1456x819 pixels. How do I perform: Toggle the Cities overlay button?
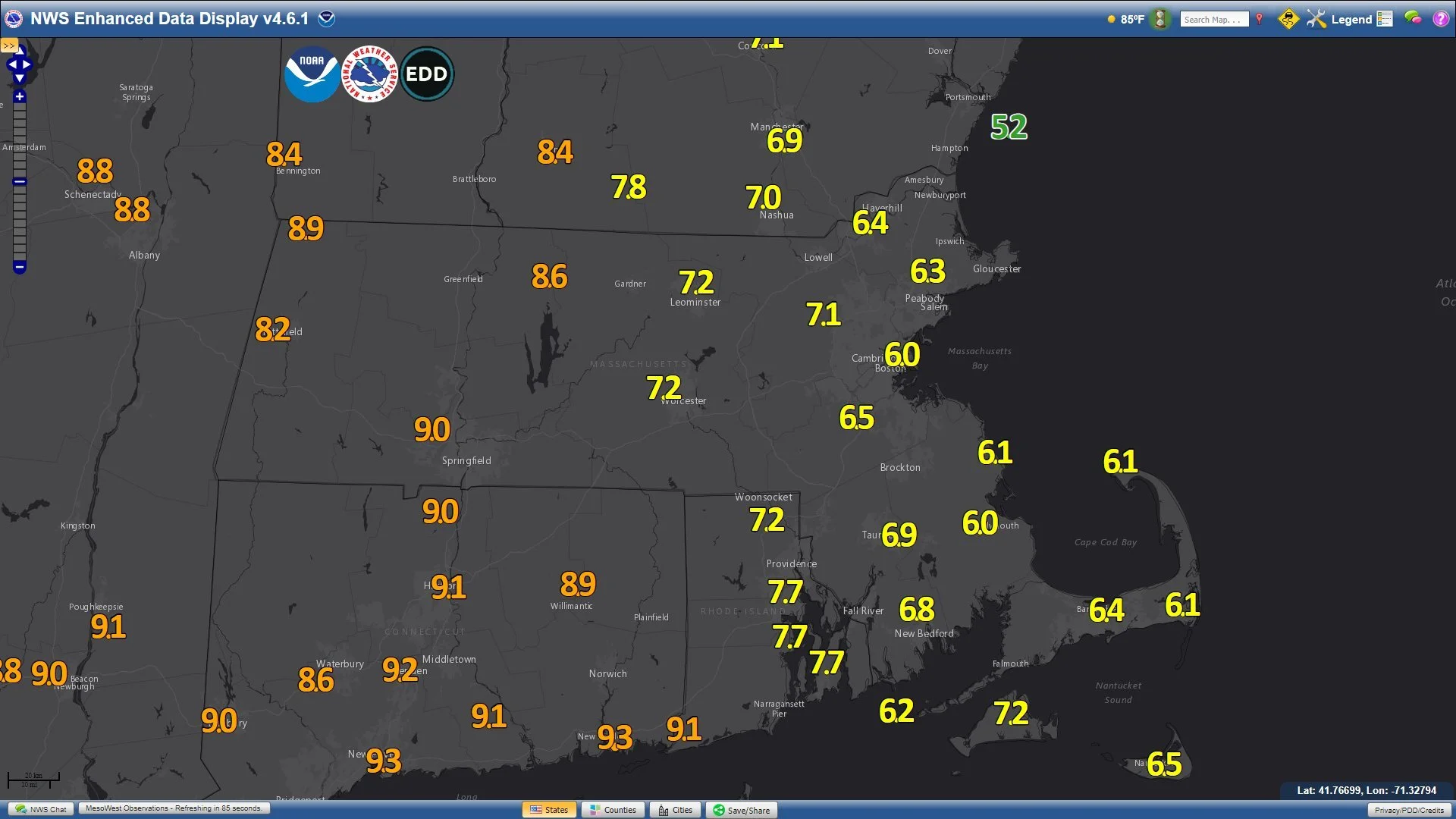tap(675, 810)
